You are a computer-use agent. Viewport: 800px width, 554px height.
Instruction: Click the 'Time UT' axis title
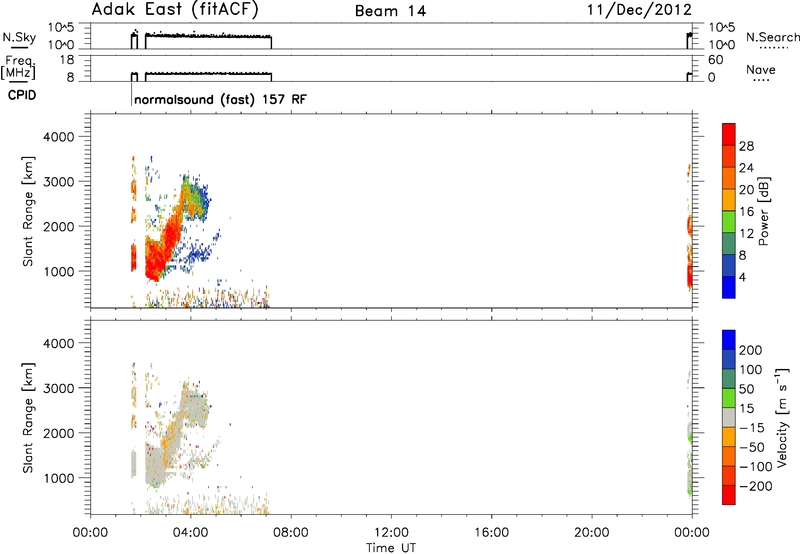point(391,547)
